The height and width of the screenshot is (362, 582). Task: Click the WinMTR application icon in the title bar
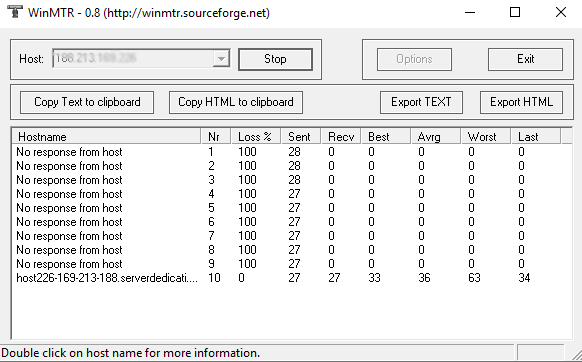click(x=15, y=12)
